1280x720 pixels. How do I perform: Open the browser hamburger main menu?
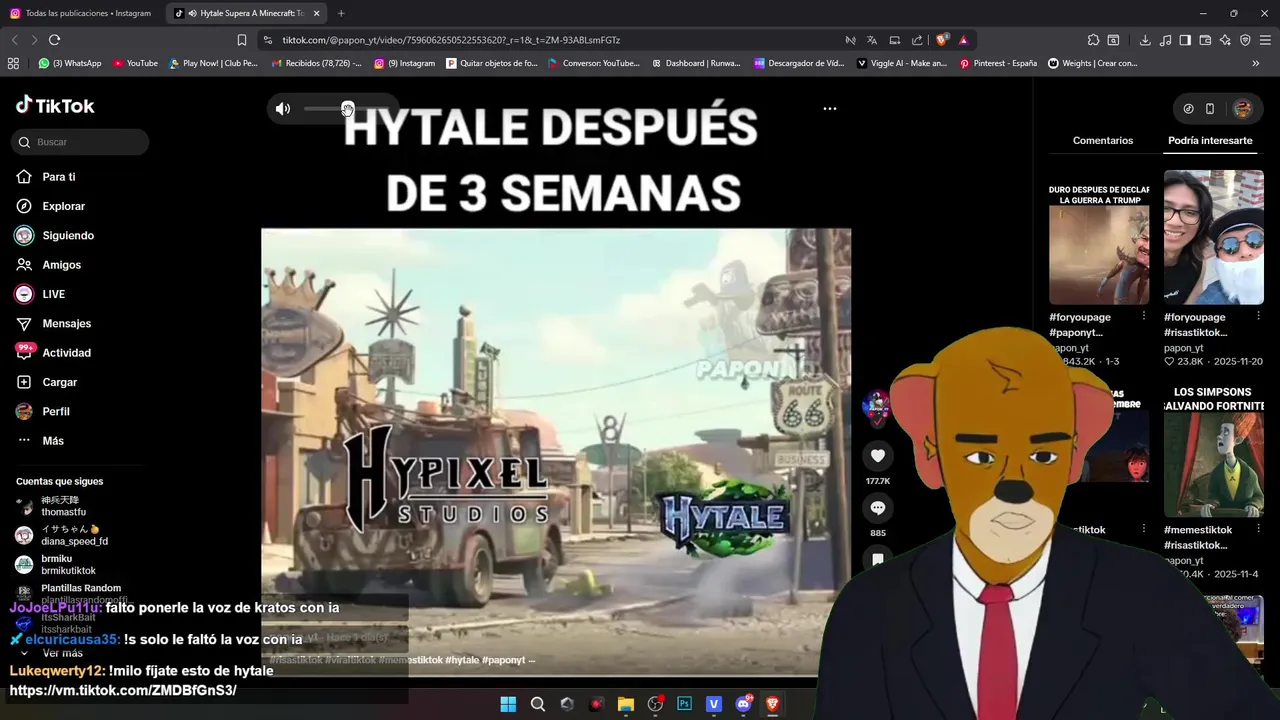pyautogui.click(x=1265, y=40)
